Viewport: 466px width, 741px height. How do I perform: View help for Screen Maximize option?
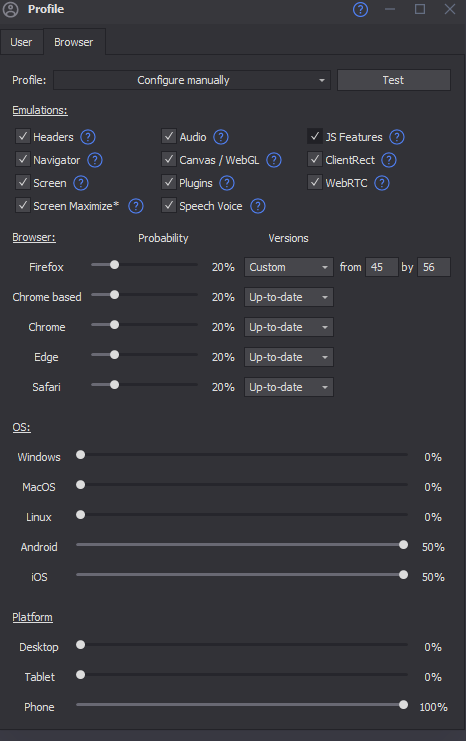(136, 206)
